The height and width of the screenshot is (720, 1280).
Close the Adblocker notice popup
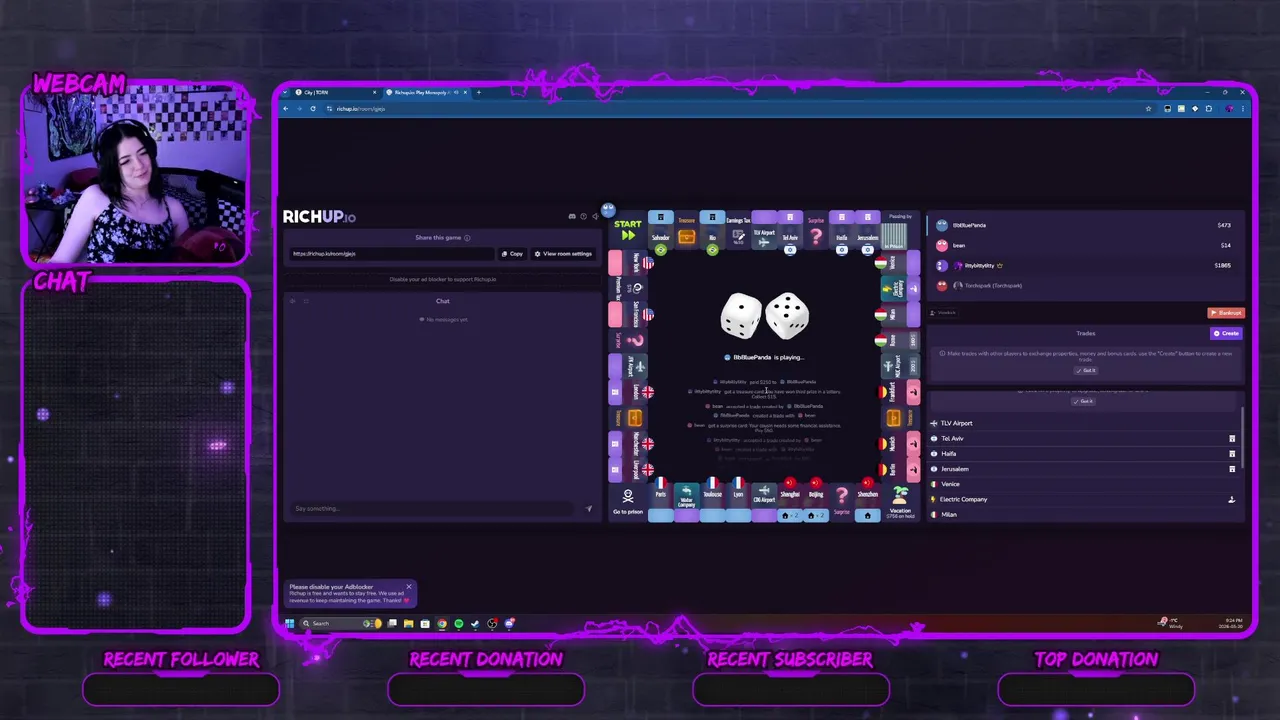click(409, 587)
